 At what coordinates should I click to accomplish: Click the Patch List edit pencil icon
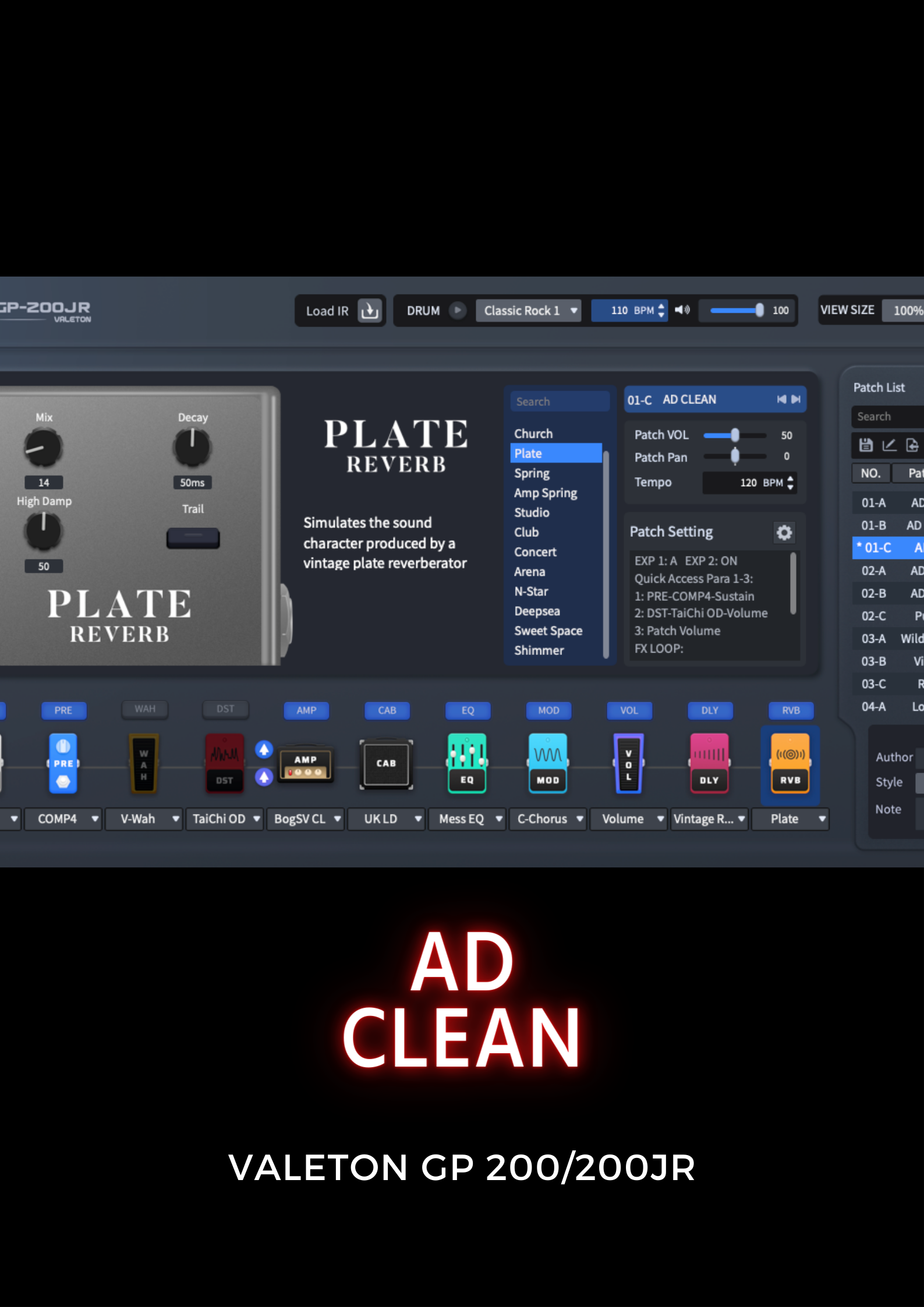[889, 445]
